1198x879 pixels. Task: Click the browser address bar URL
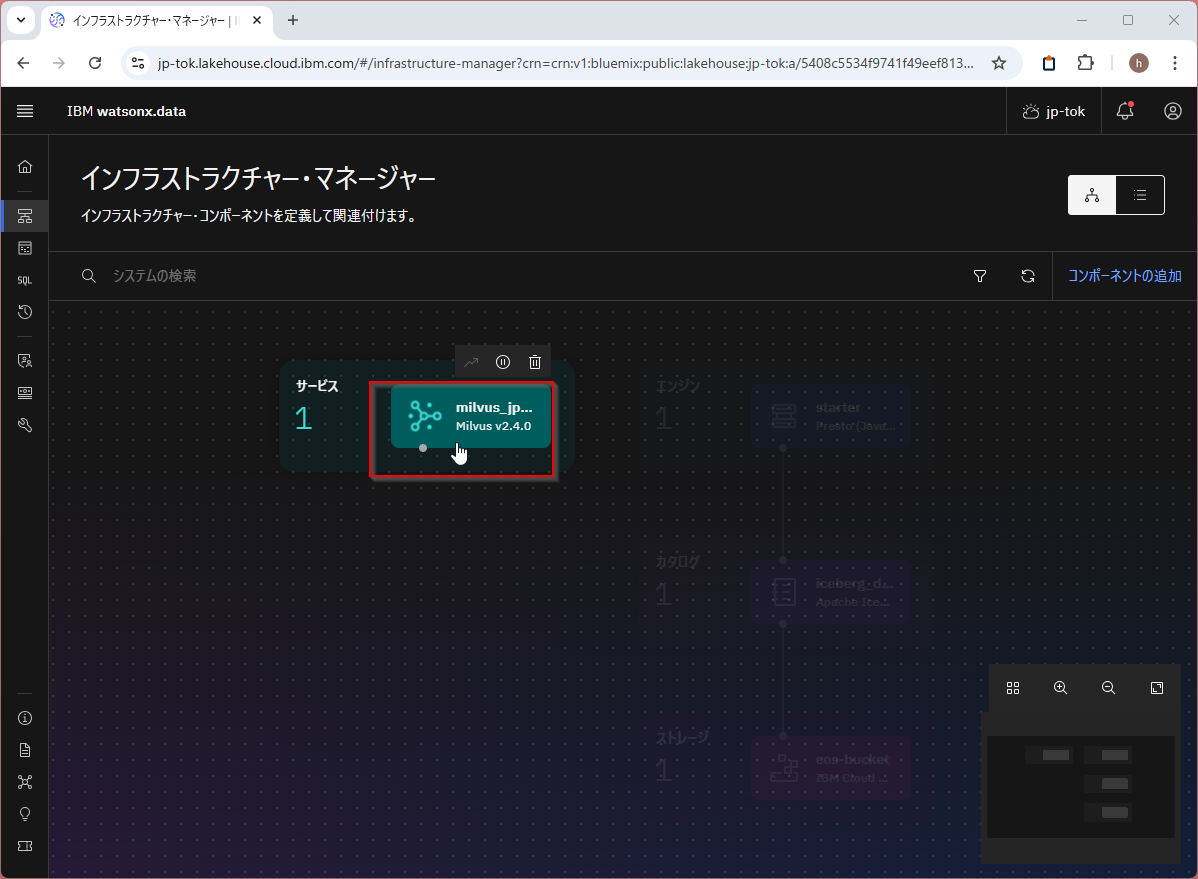point(565,63)
